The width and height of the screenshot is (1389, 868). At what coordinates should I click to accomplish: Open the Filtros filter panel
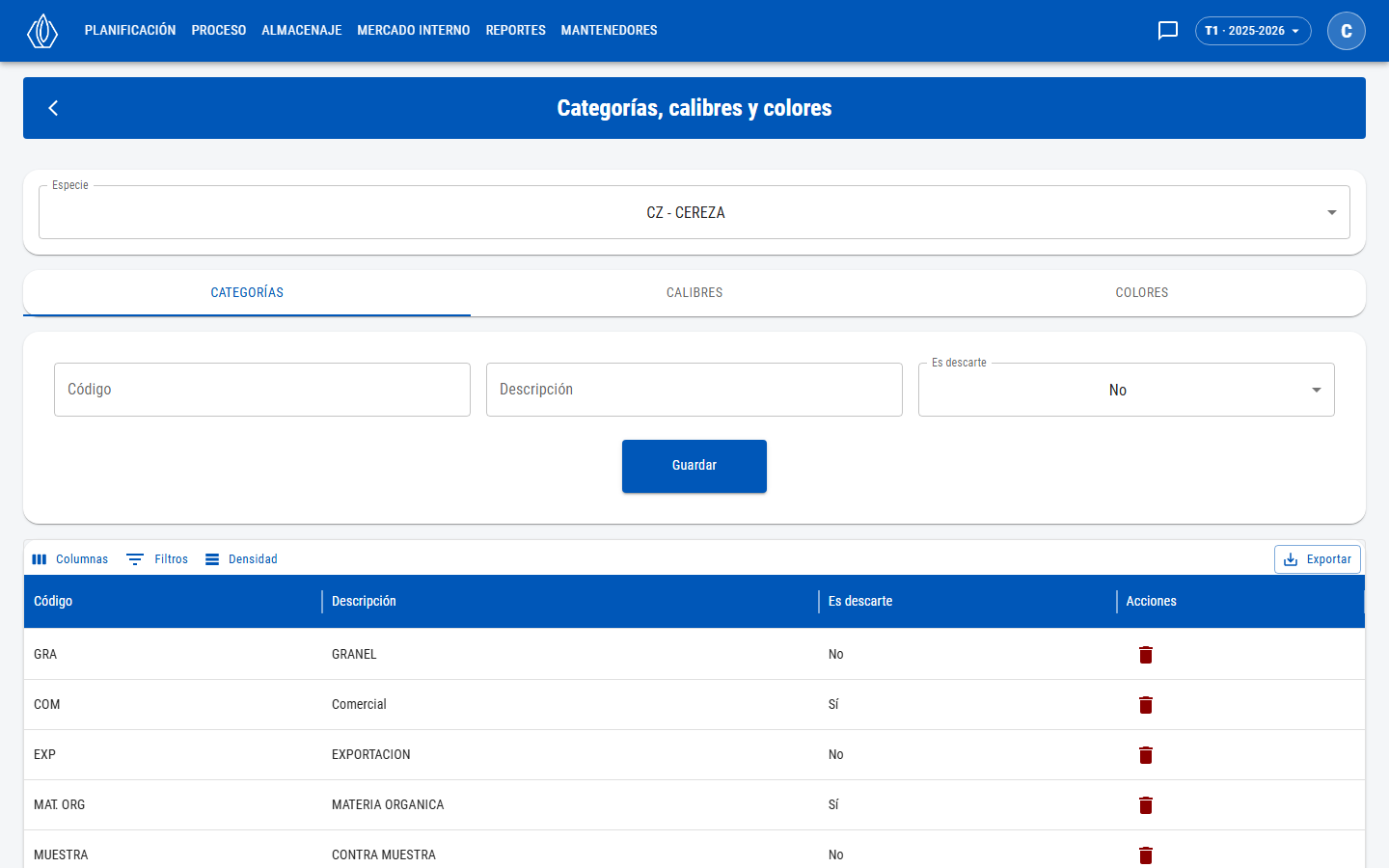tap(158, 559)
